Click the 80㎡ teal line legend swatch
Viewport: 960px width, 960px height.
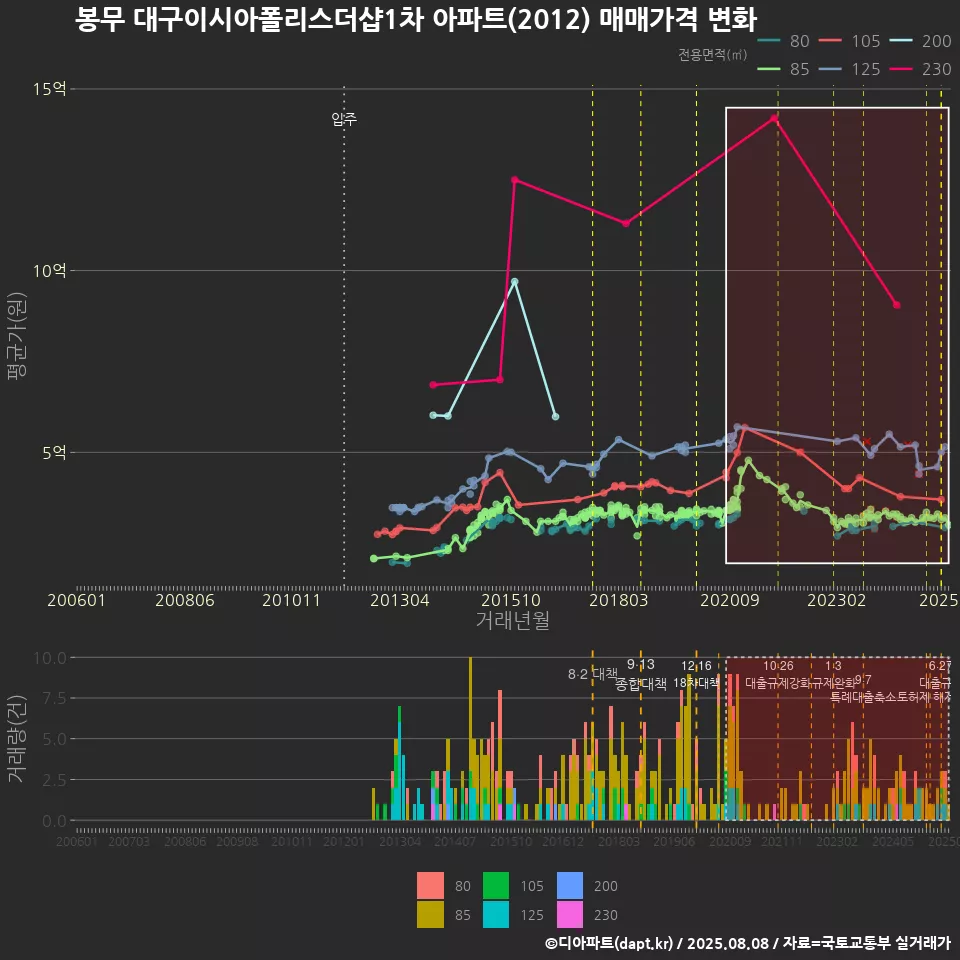pos(768,41)
